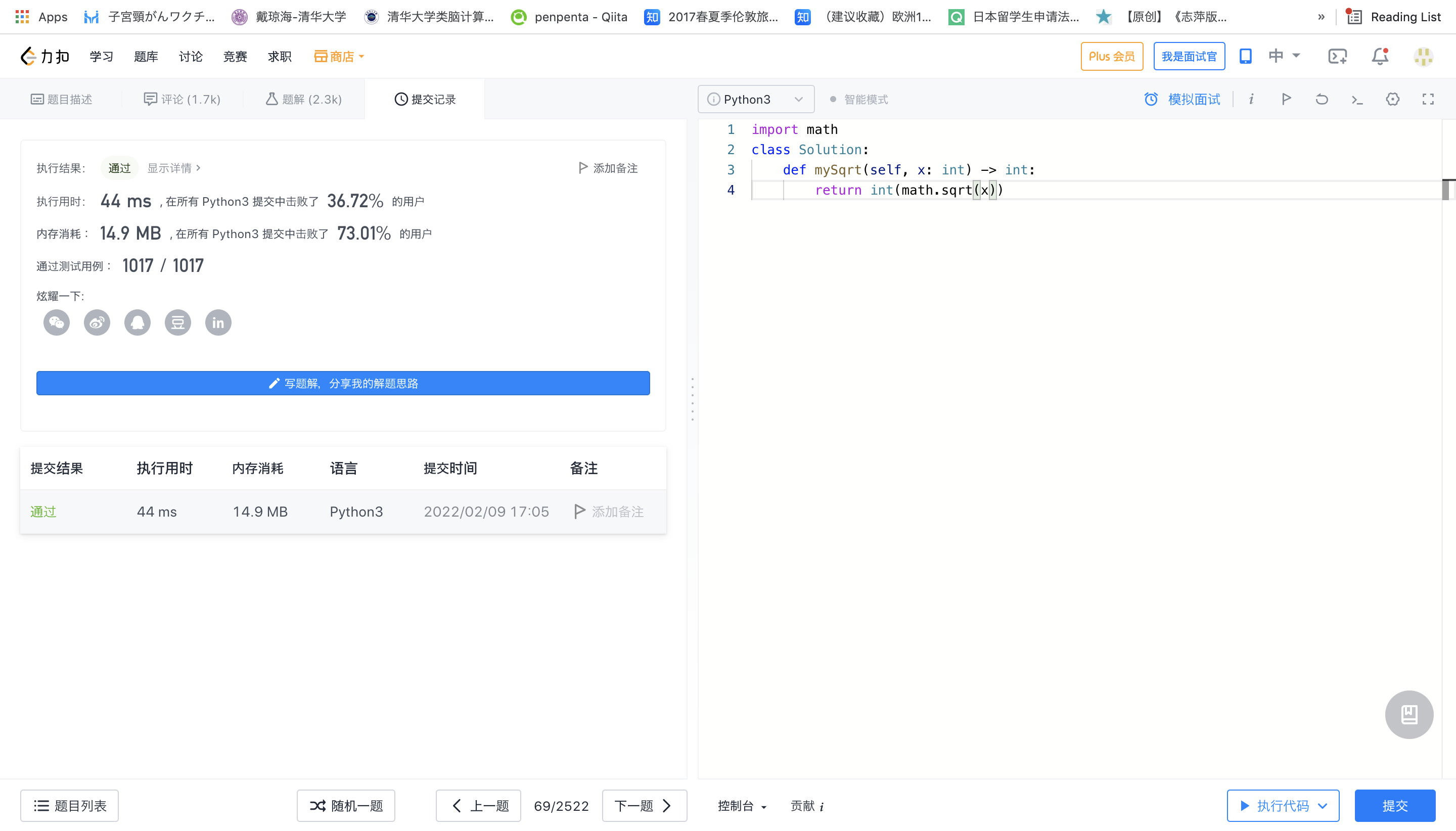Open the 戴琼海-清华大学 bookmark
1456x831 pixels.
[289, 17]
